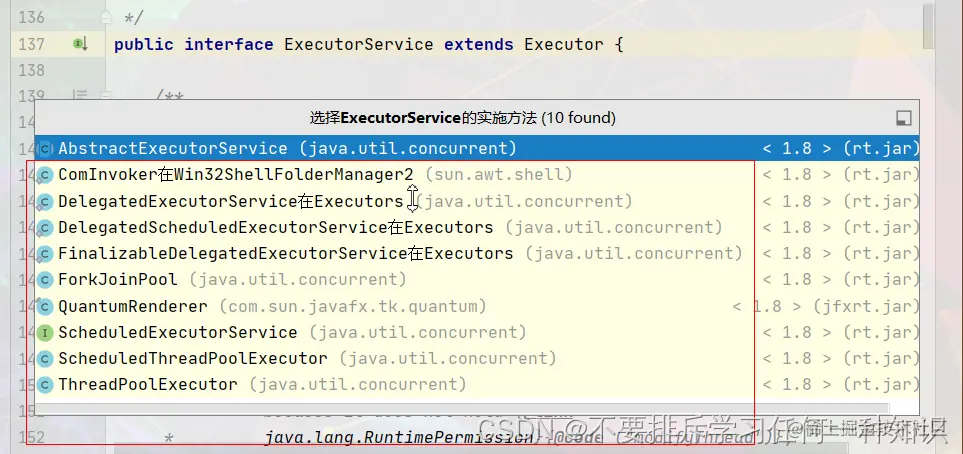The height and width of the screenshot is (454, 963).
Task: Select ThreadPoolExecutor implementation
Action: click(477, 385)
